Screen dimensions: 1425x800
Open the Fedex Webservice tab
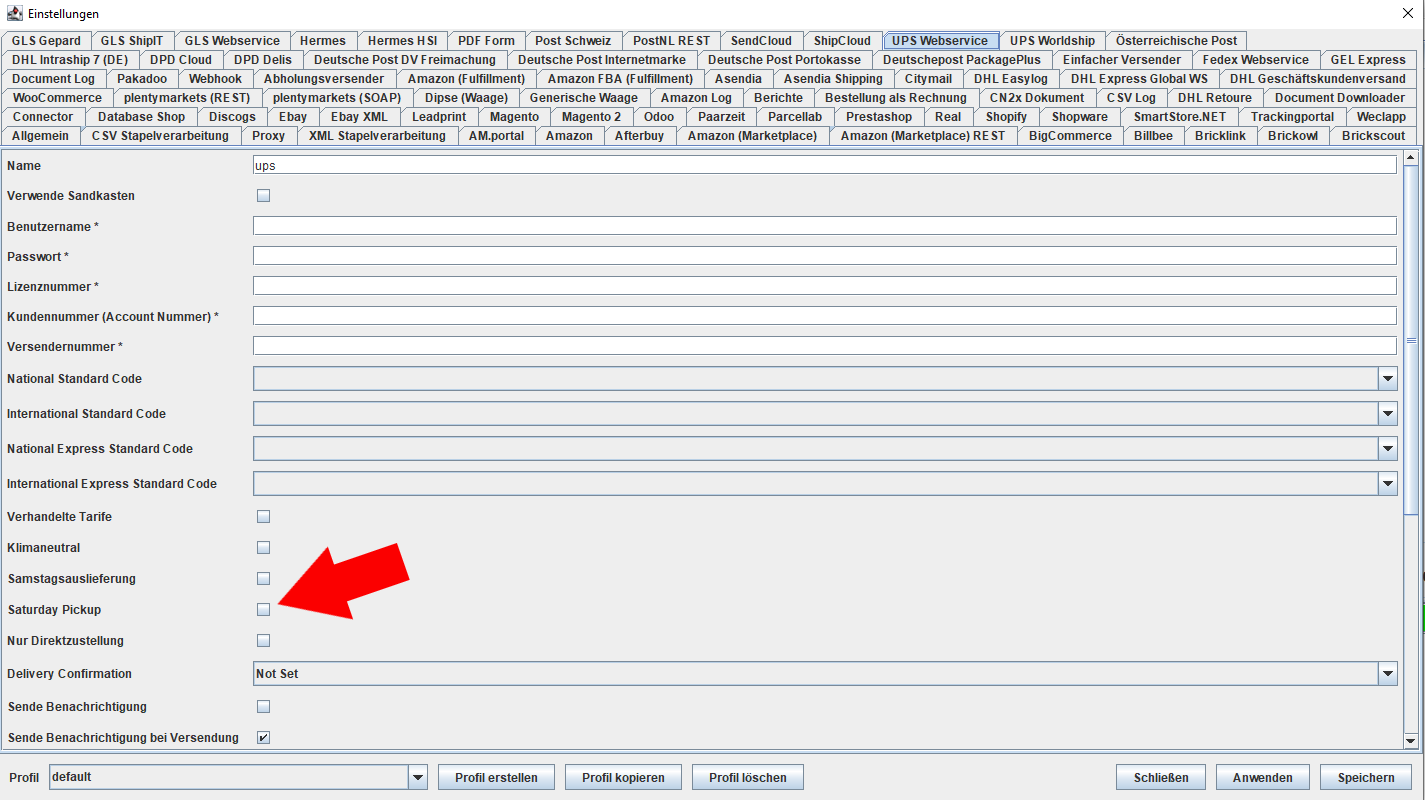click(x=1255, y=60)
